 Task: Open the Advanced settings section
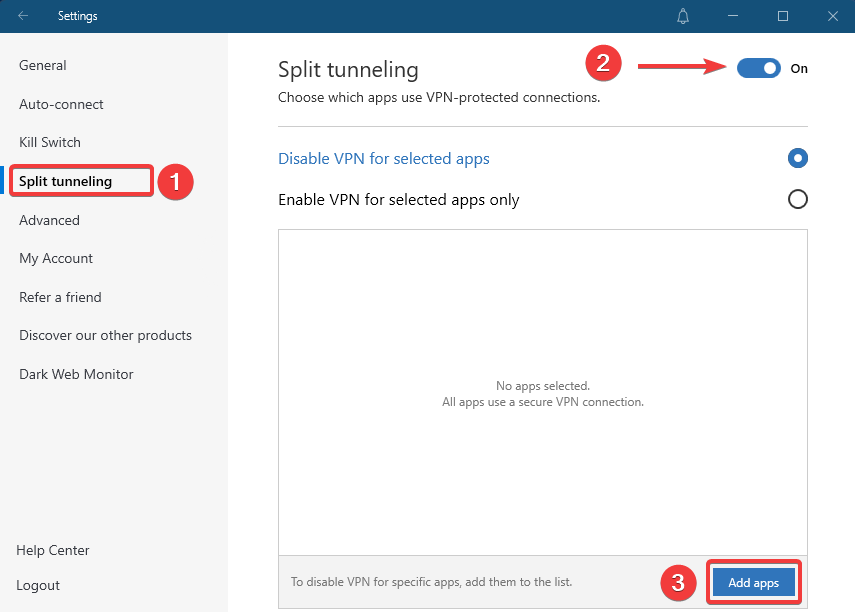click(49, 220)
